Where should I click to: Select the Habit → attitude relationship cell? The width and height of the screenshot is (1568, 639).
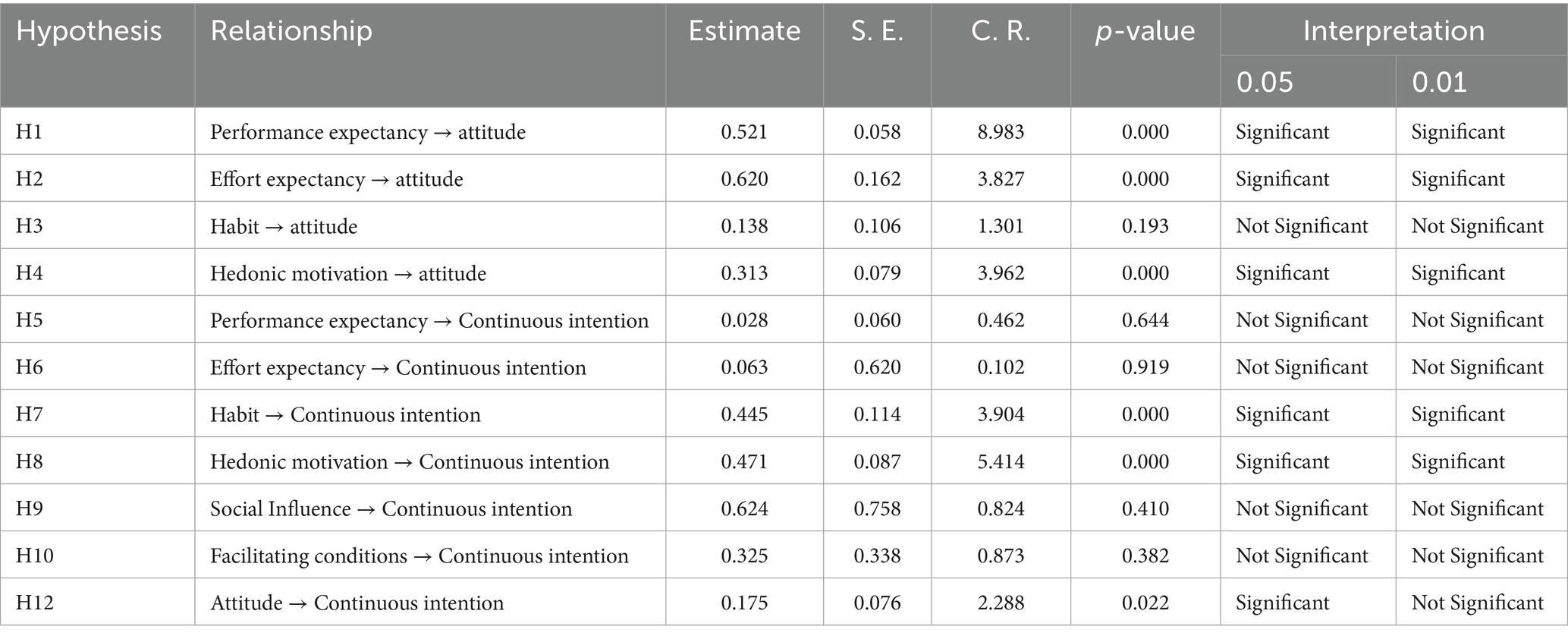tap(284, 226)
